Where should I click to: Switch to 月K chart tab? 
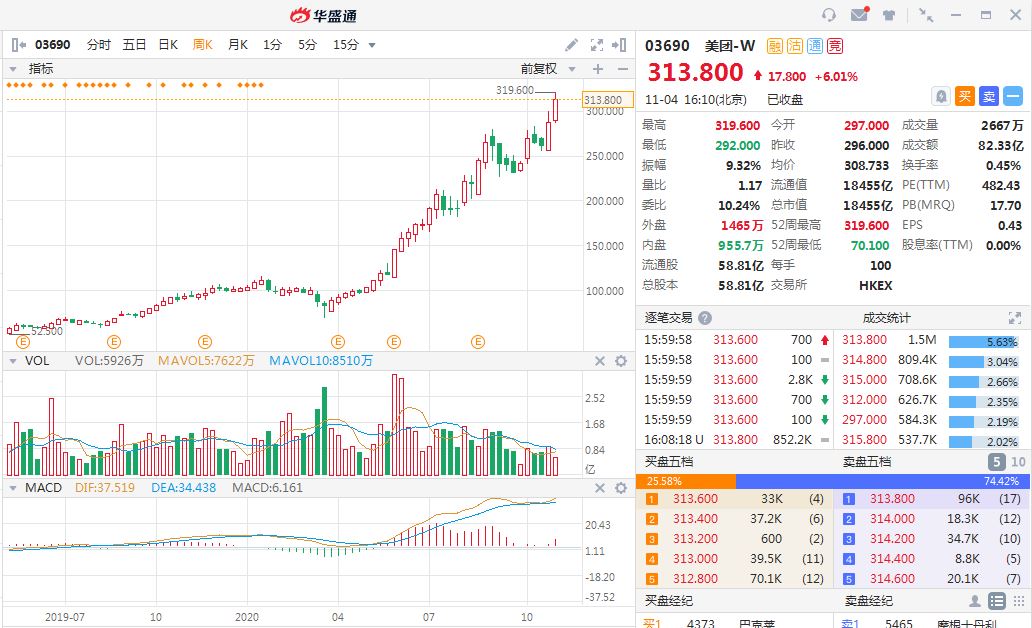pyautogui.click(x=238, y=45)
